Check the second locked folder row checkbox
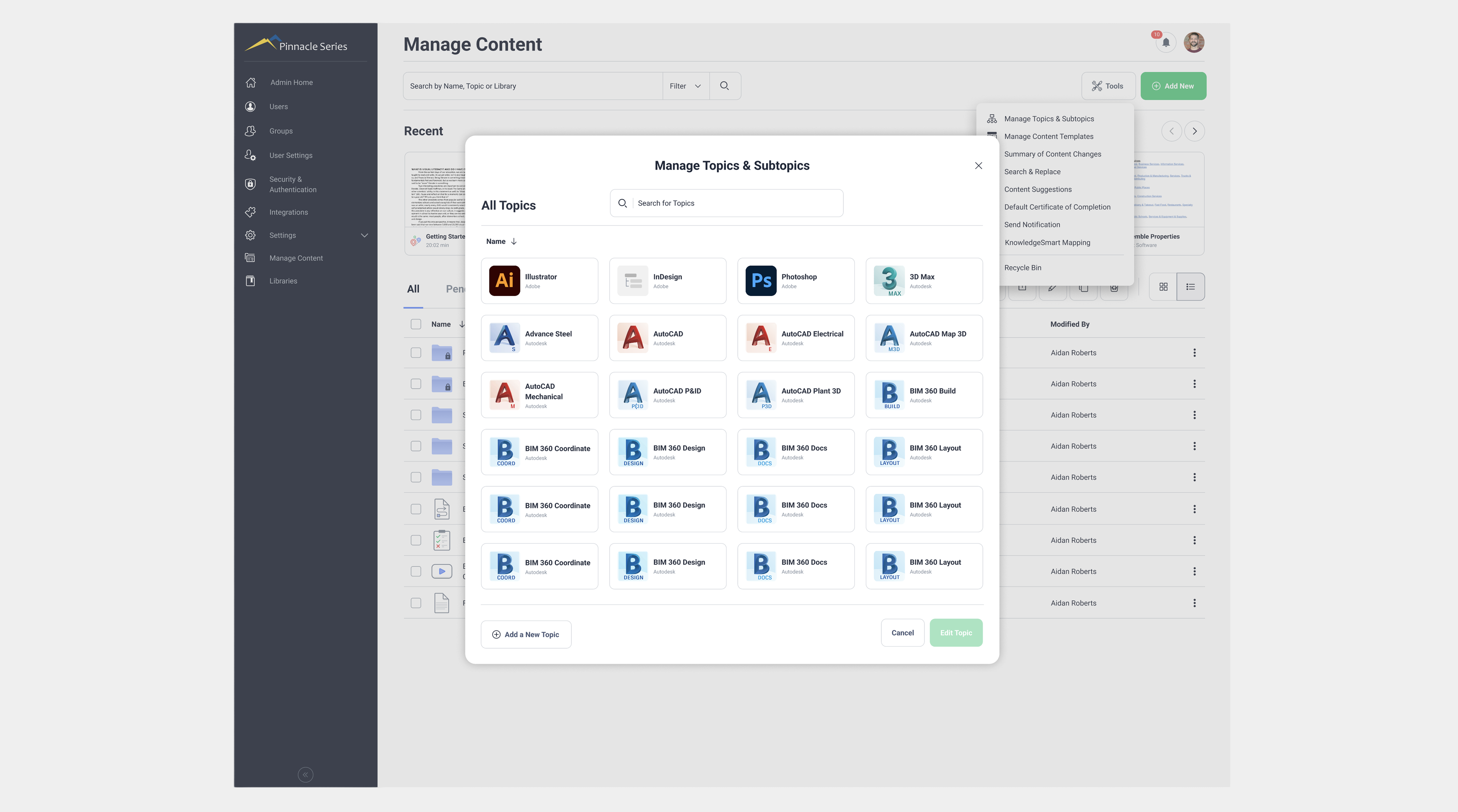Screen dimensions: 1458x812 416,384
